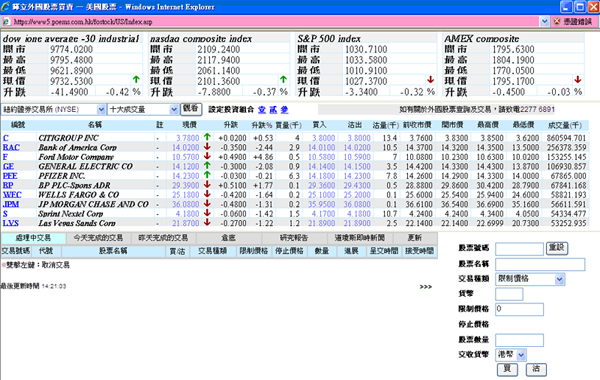Click the page icon in the address bar

point(7,22)
